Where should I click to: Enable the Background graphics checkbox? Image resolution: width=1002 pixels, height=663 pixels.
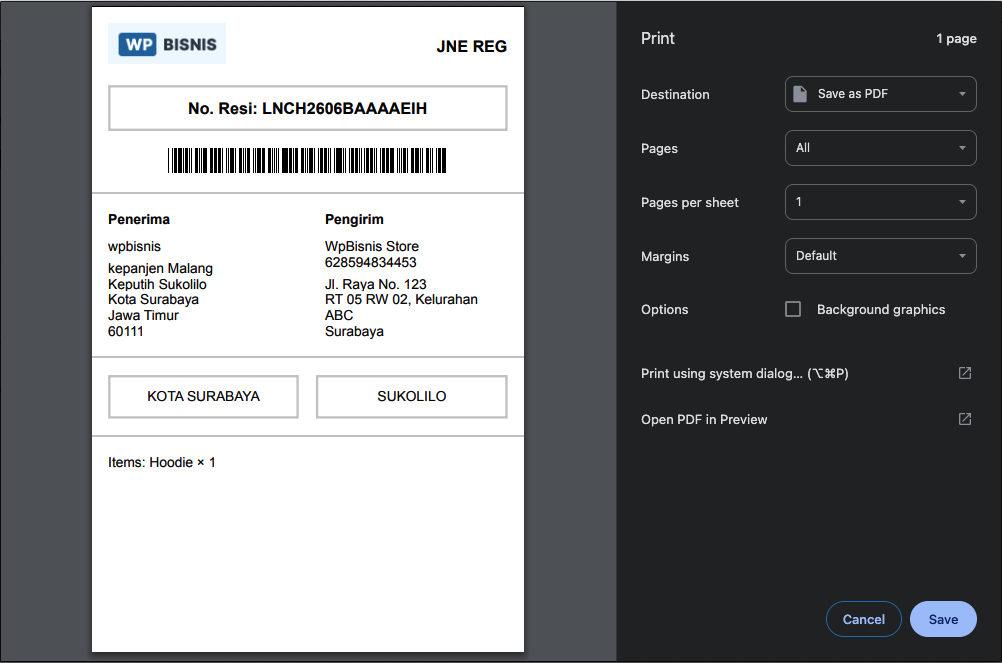[x=792, y=309]
